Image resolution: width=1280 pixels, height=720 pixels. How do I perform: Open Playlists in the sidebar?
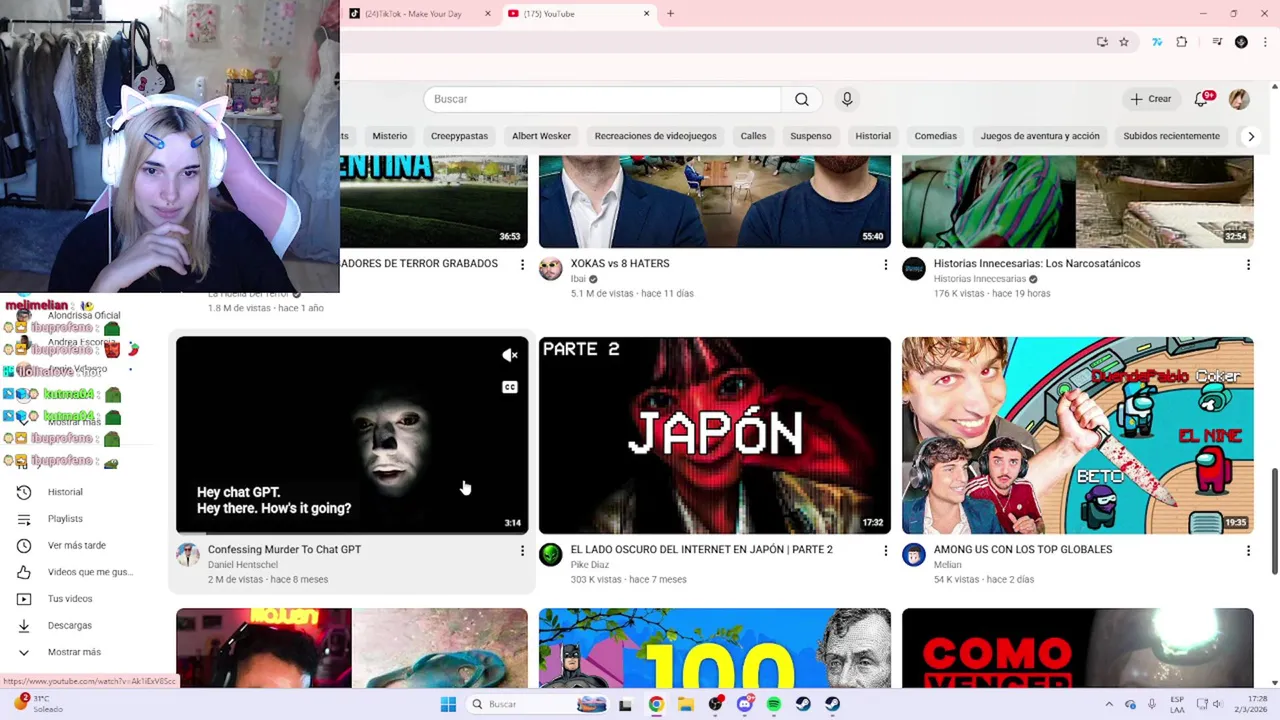pyautogui.click(x=65, y=519)
